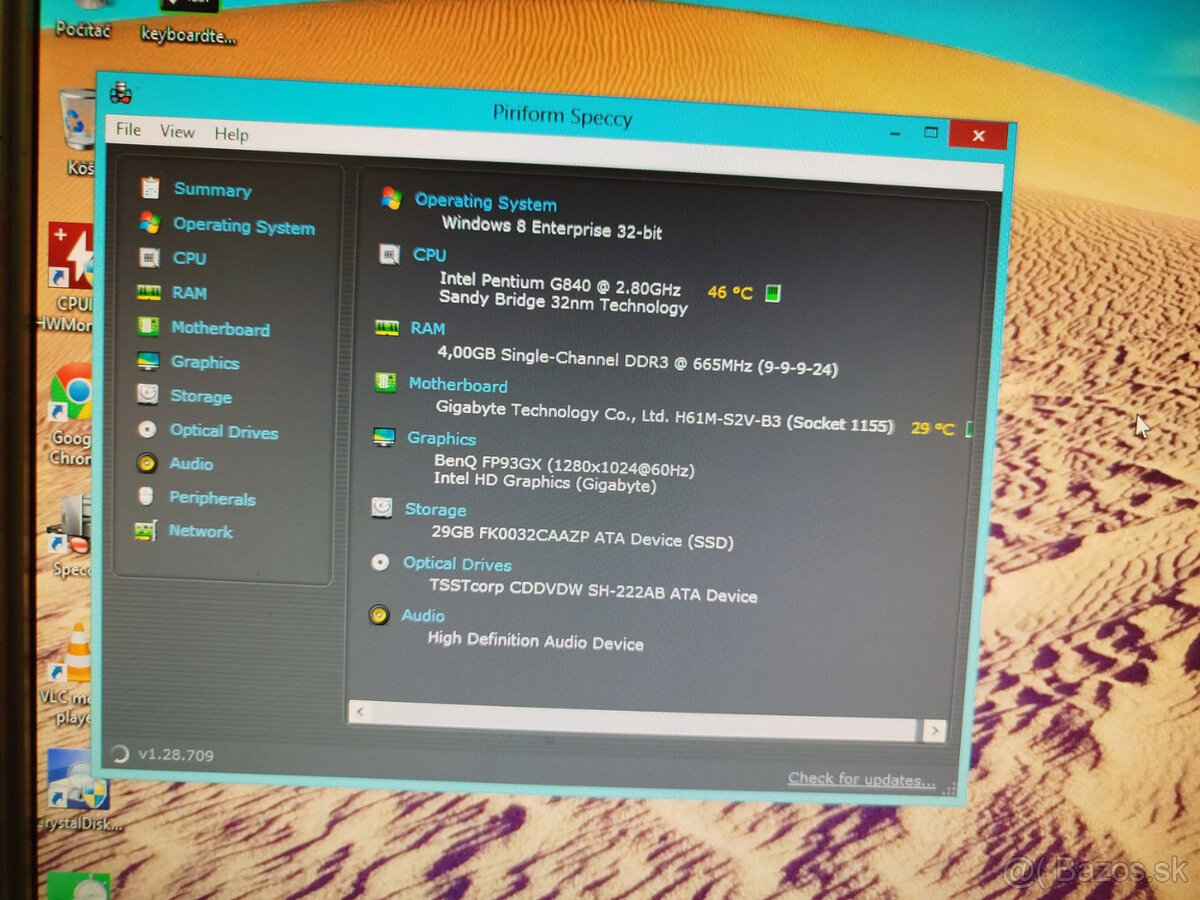Screen dimensions: 1200x900
Task: Click the horizontal scrollbar left arrow
Action: point(360,712)
